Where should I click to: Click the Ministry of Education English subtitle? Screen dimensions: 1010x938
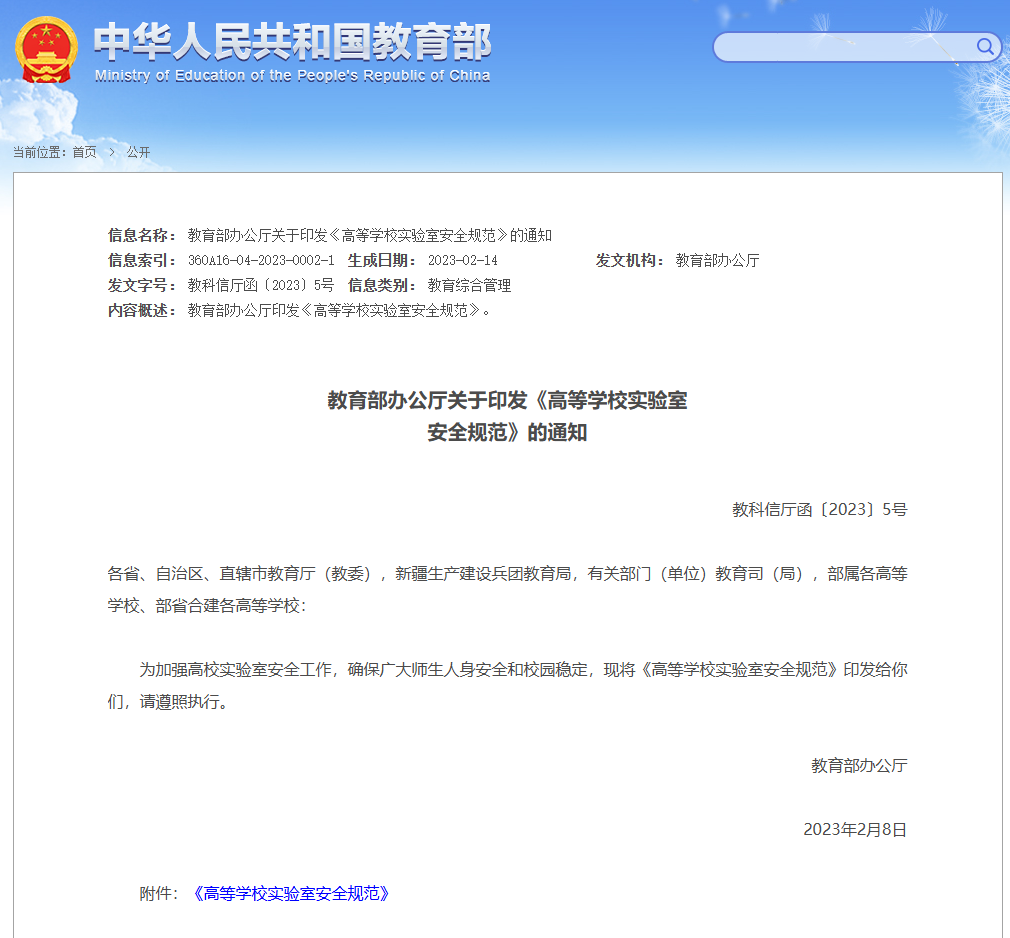point(292,76)
